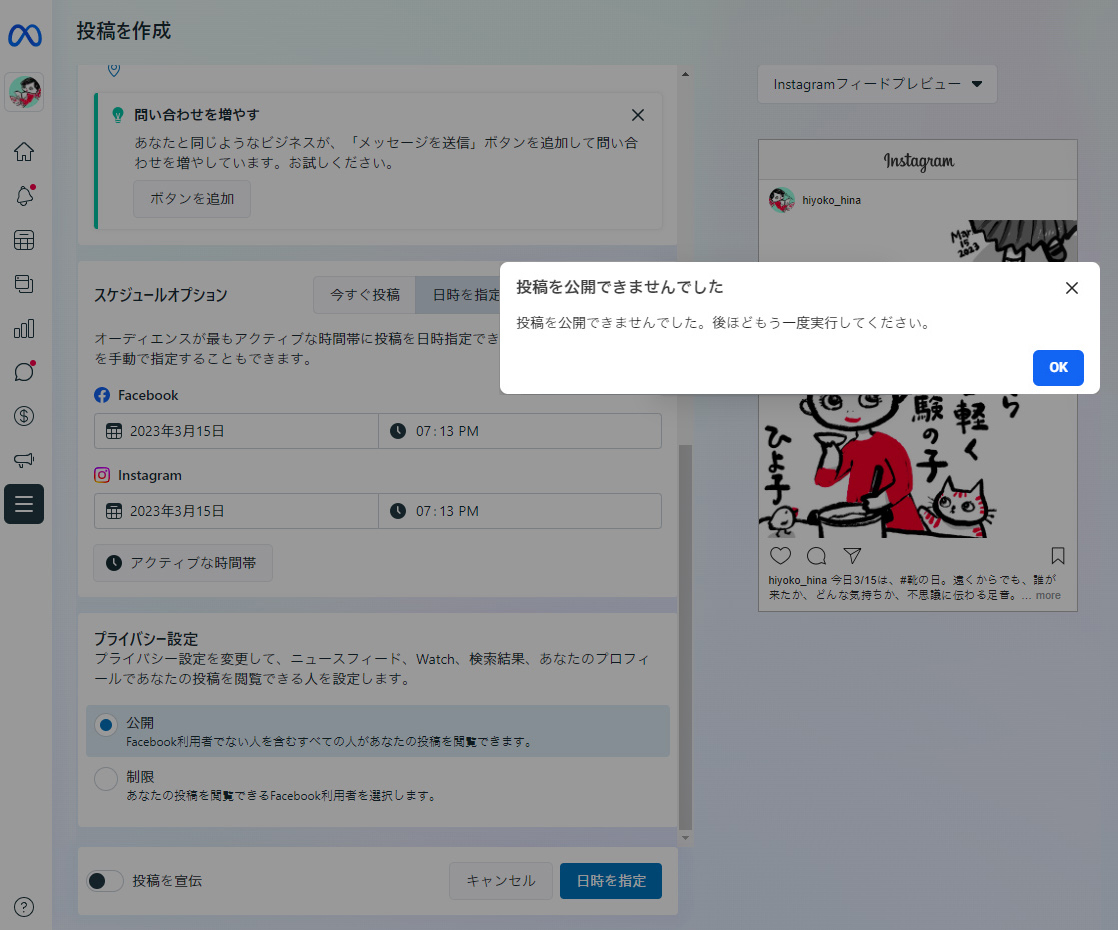This screenshot has width=1118, height=930.
Task: Open the hamburger All Tools menu
Action: tap(24, 504)
